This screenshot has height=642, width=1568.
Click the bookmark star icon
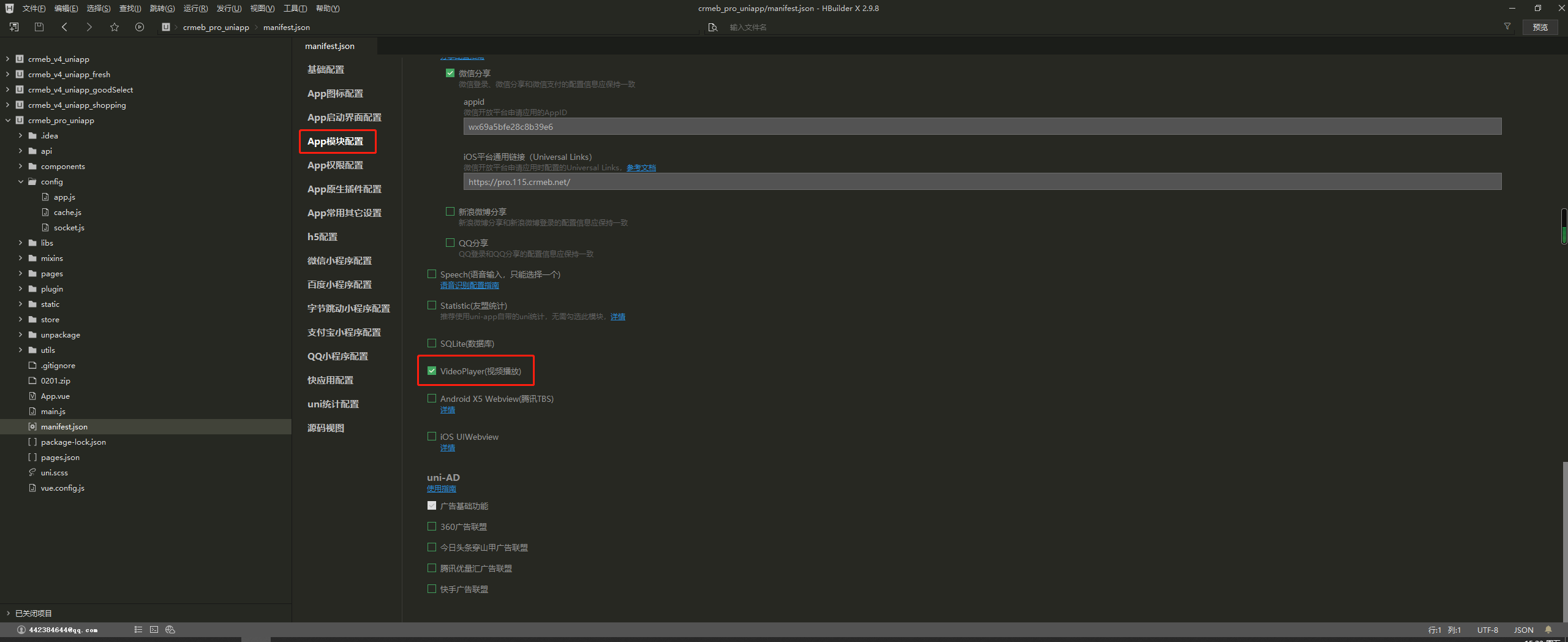coord(115,27)
